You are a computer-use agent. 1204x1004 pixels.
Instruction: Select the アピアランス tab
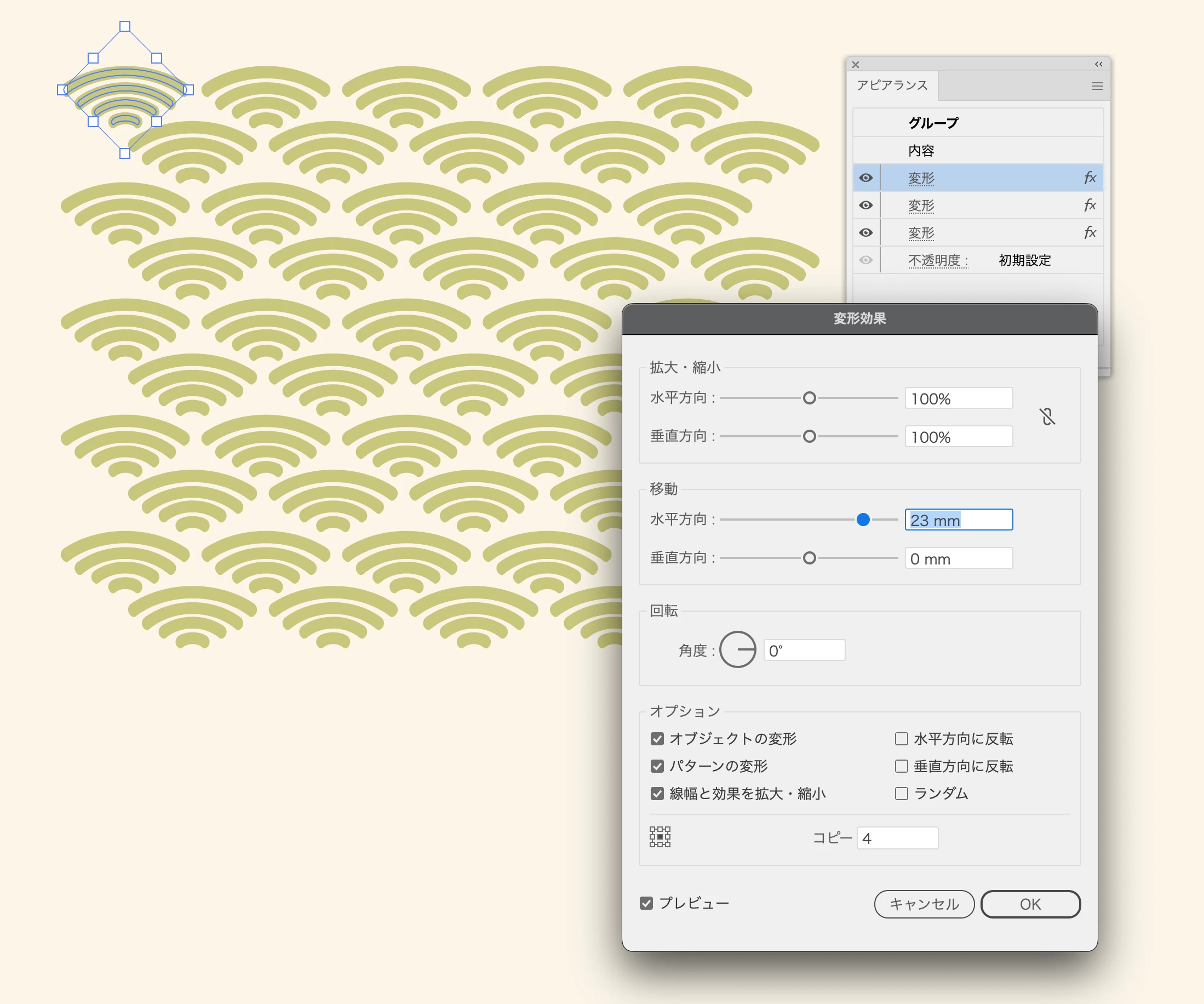[x=892, y=85]
